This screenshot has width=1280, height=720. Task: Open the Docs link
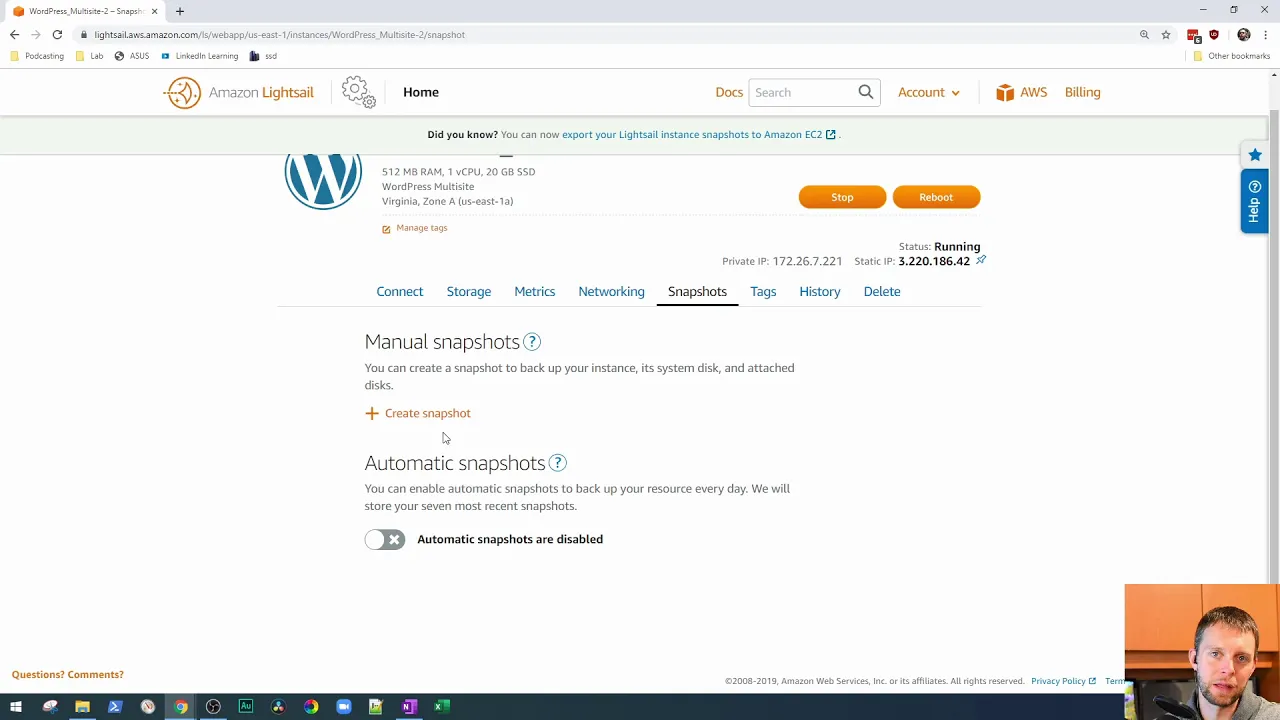(x=729, y=92)
